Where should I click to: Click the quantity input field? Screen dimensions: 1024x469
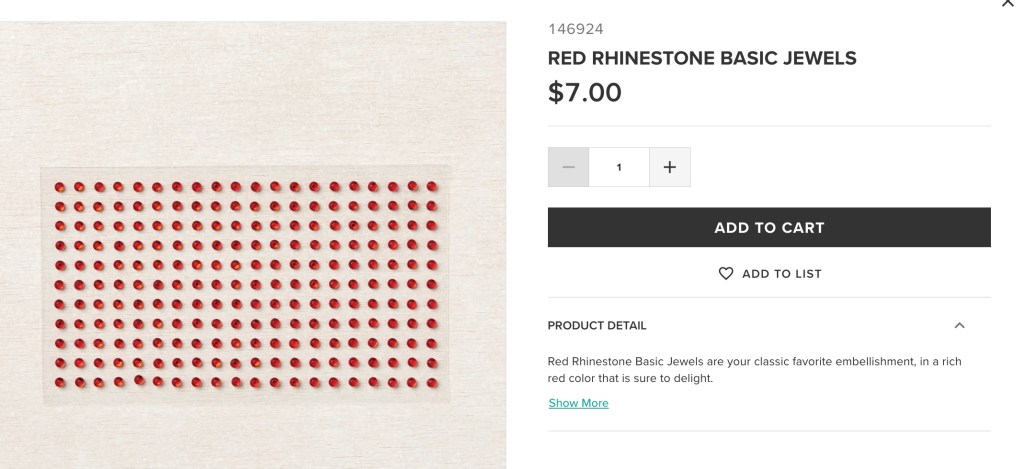pos(619,167)
